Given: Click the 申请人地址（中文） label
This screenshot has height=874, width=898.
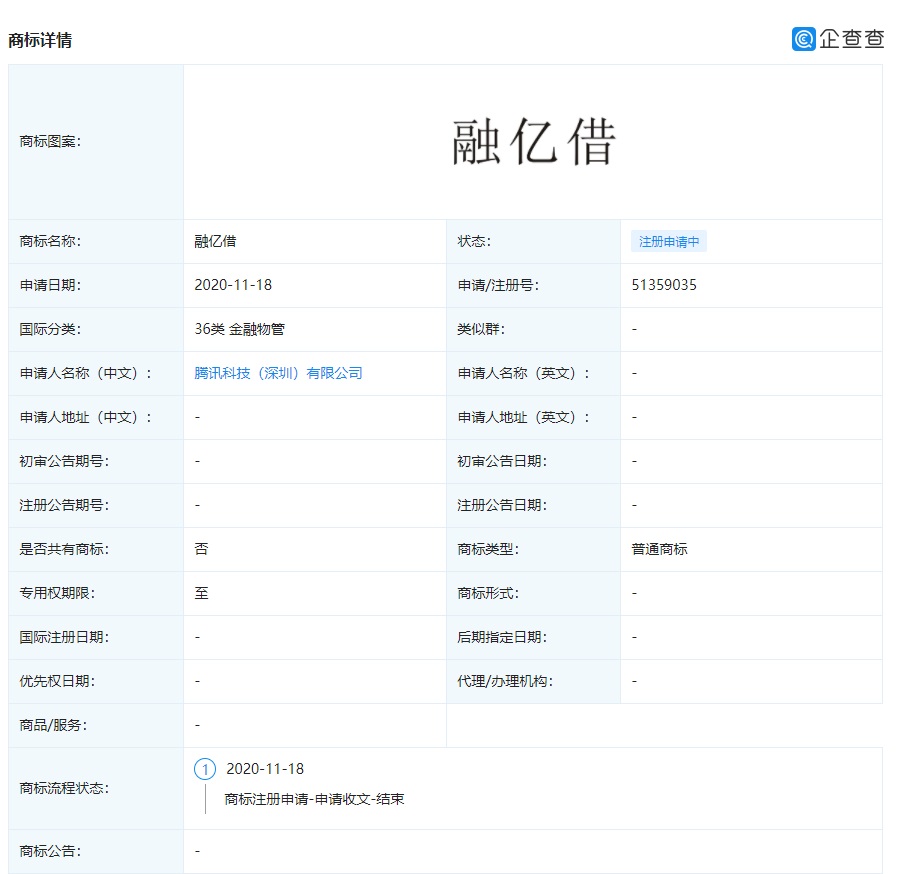Looking at the screenshot, I should point(86,418).
